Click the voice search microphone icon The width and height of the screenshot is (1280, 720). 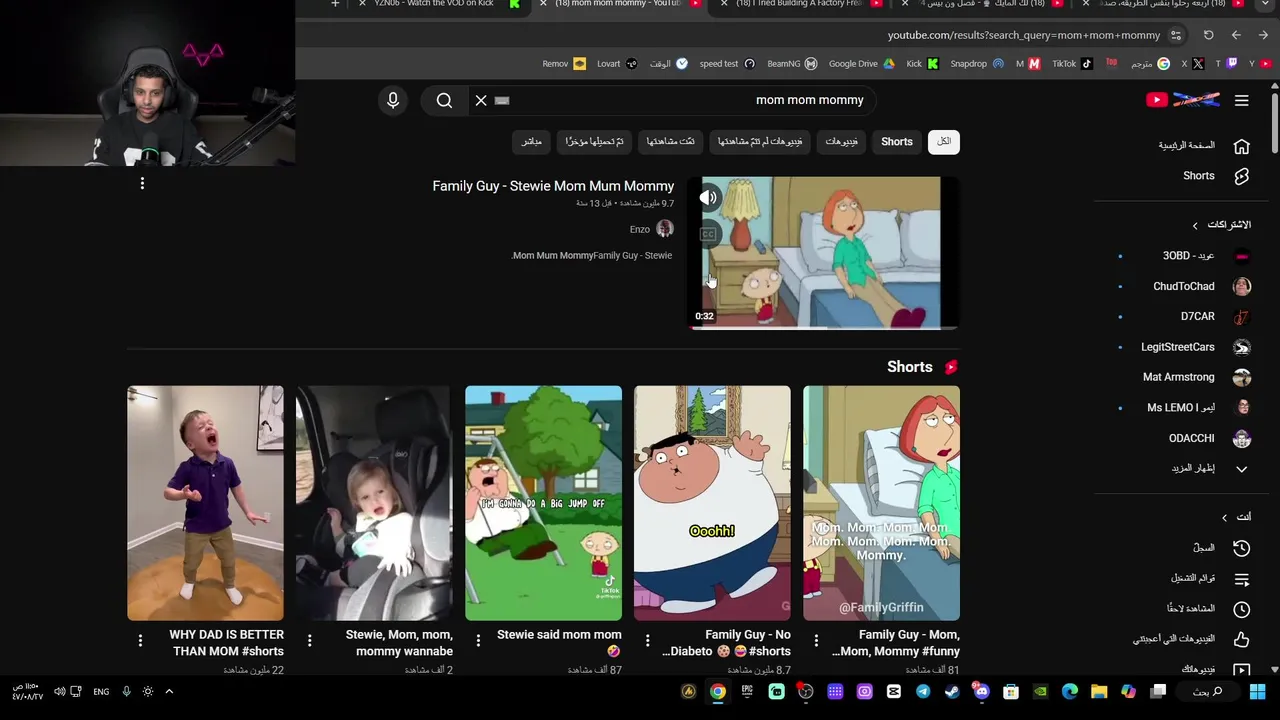393,100
